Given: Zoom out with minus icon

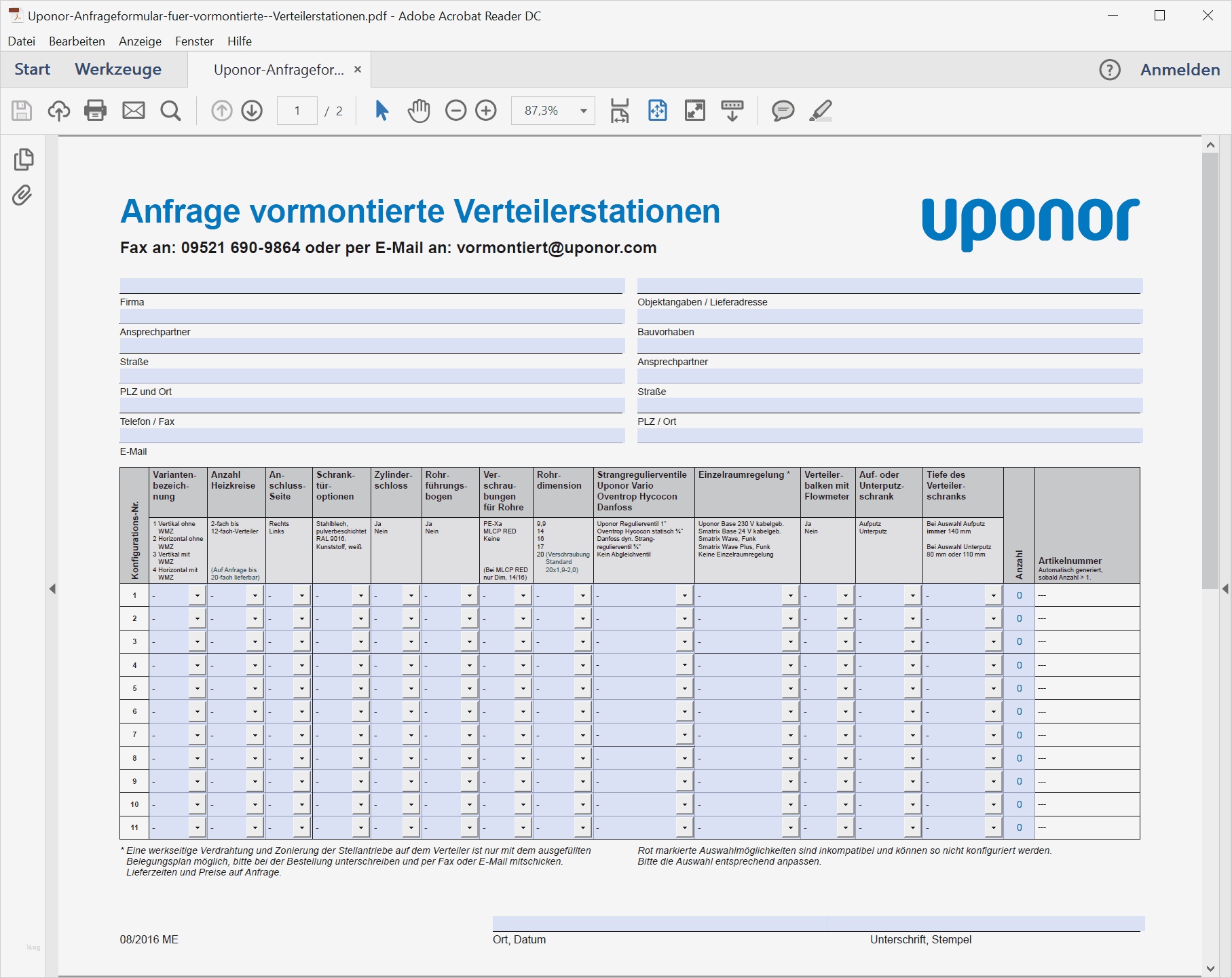Looking at the screenshot, I should click(x=456, y=110).
